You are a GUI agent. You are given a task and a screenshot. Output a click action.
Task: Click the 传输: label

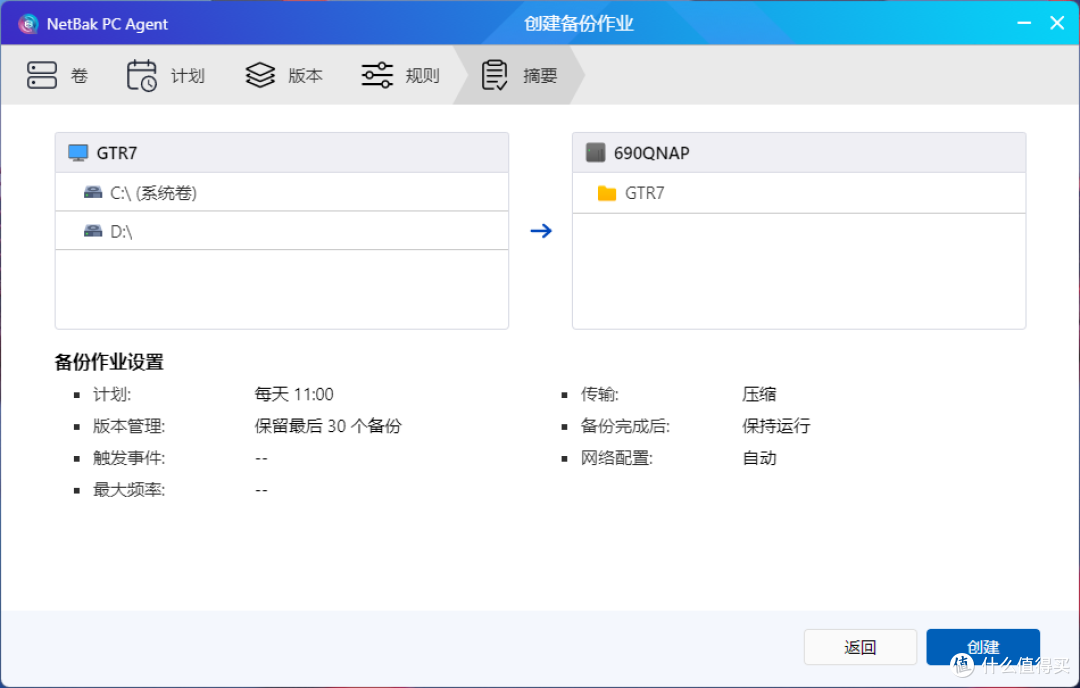pos(599,394)
